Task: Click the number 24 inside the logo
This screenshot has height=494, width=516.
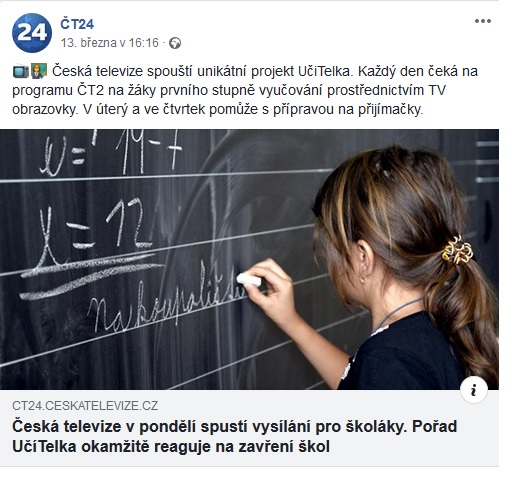Action: (x=32, y=32)
